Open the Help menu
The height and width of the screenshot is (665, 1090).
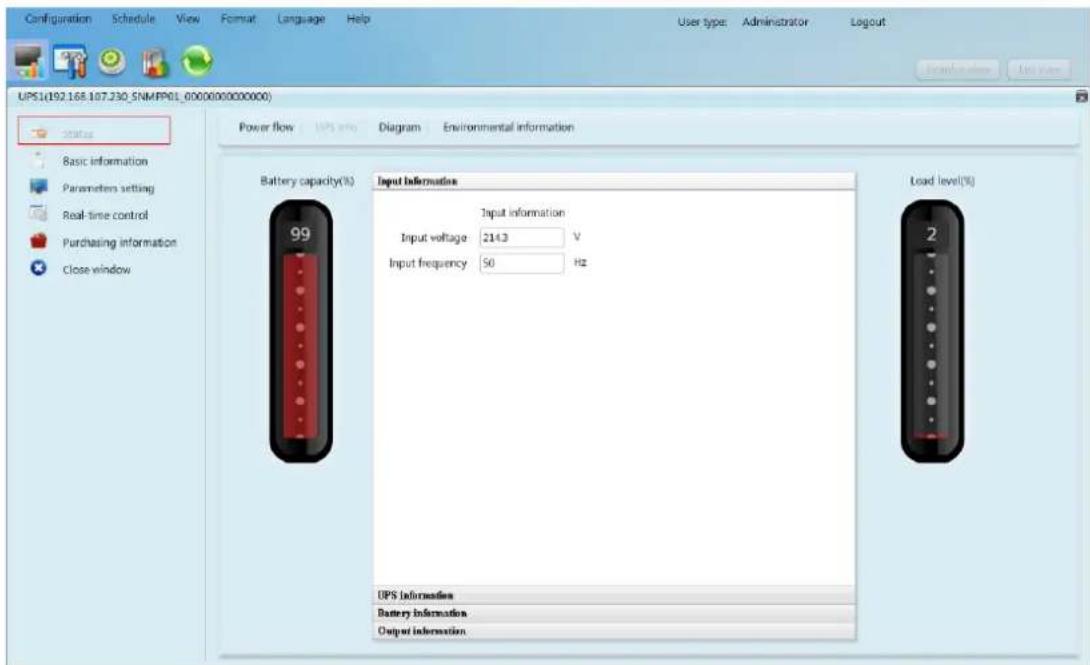tap(358, 19)
